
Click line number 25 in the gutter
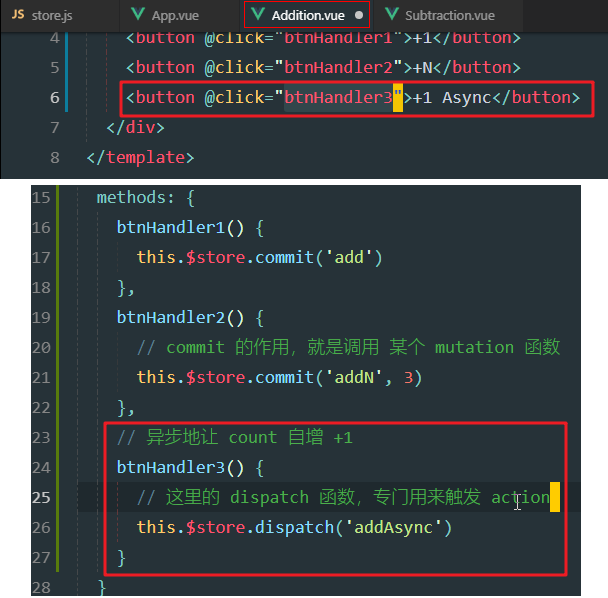(41, 497)
